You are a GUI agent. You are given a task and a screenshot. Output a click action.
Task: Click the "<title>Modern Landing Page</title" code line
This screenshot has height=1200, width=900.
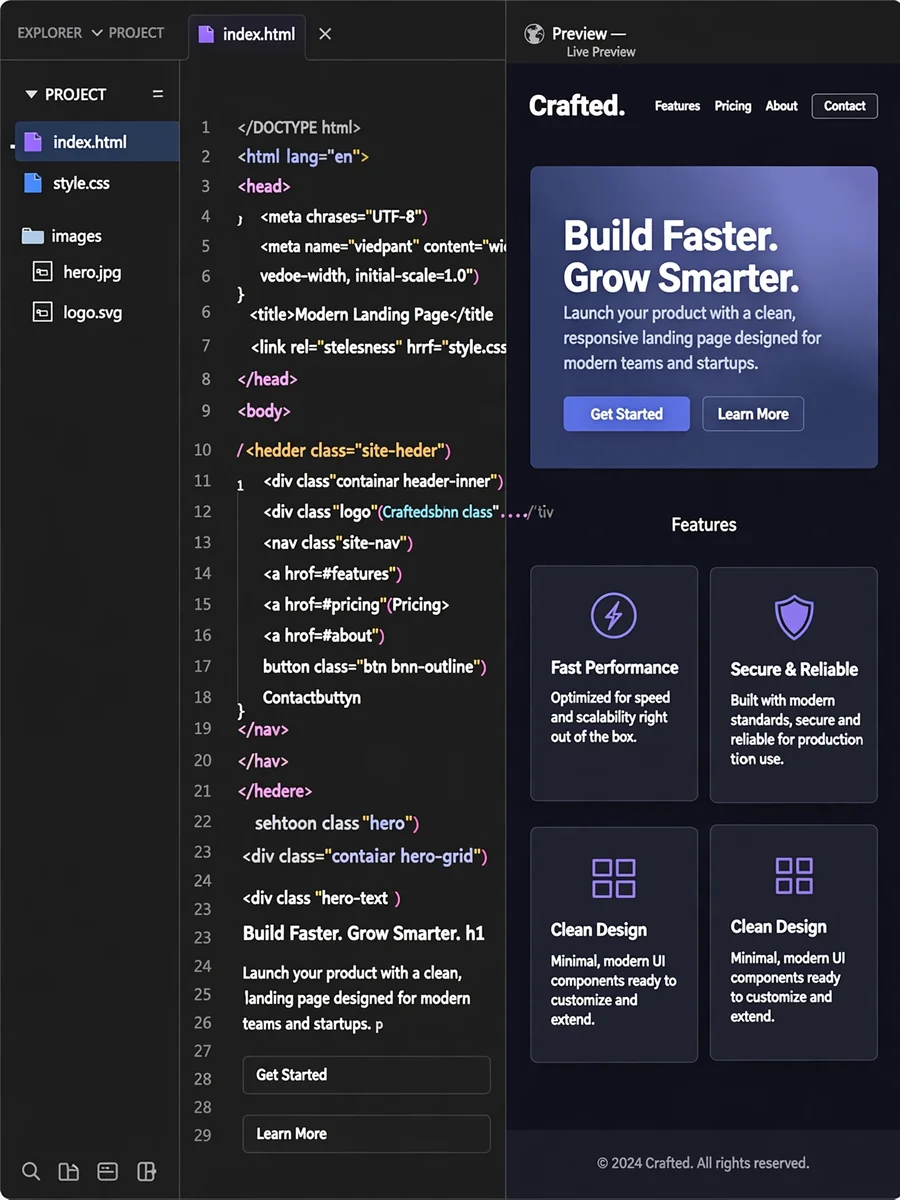[372, 314]
